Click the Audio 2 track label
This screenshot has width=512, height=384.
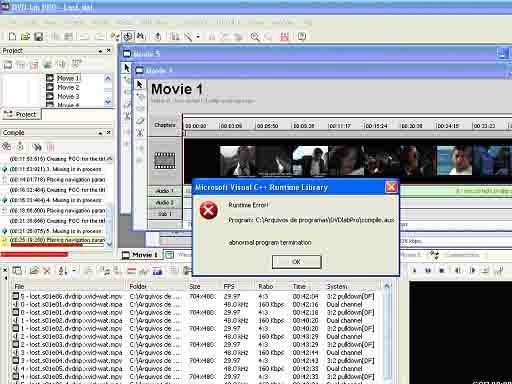[165, 203]
